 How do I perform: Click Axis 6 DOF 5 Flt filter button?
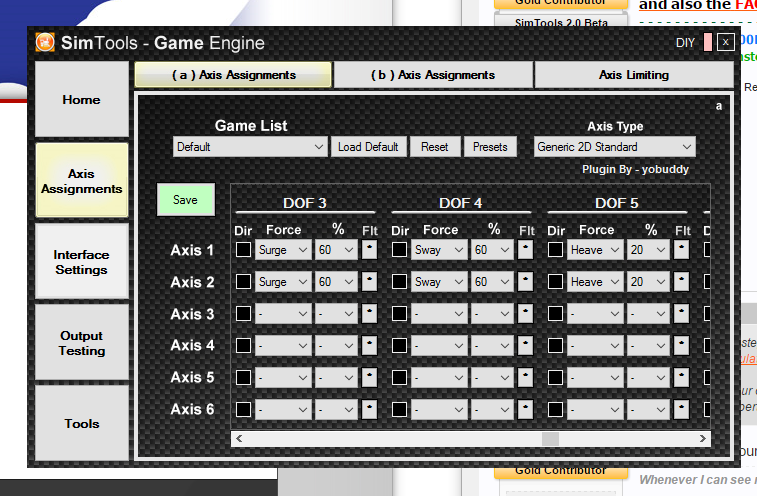[681, 409]
